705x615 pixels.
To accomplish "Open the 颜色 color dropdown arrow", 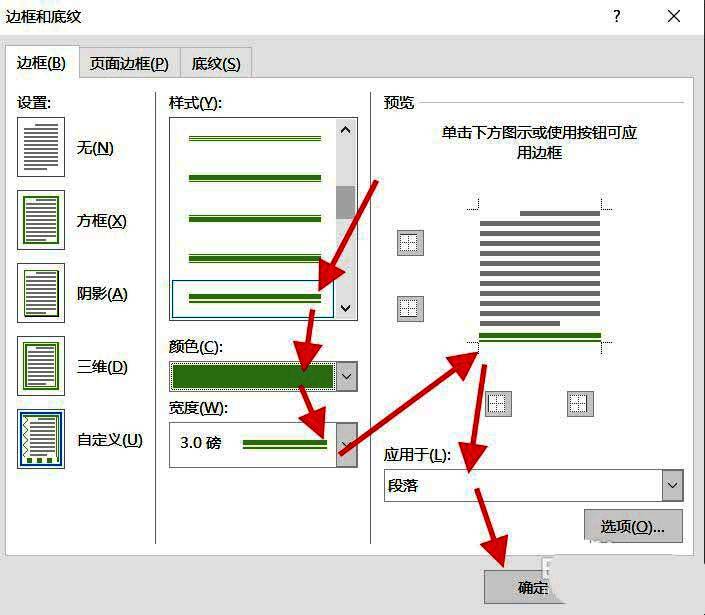I will tap(347, 377).
